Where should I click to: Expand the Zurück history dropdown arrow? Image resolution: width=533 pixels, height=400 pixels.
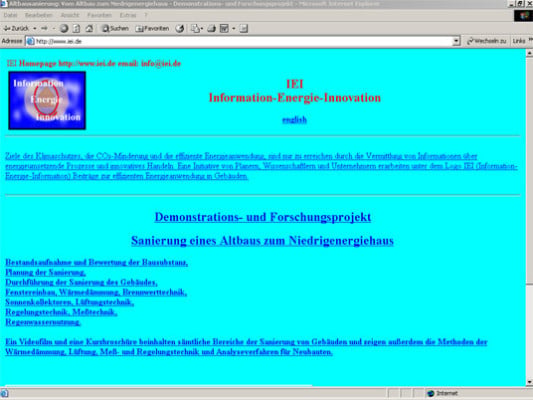point(35,29)
